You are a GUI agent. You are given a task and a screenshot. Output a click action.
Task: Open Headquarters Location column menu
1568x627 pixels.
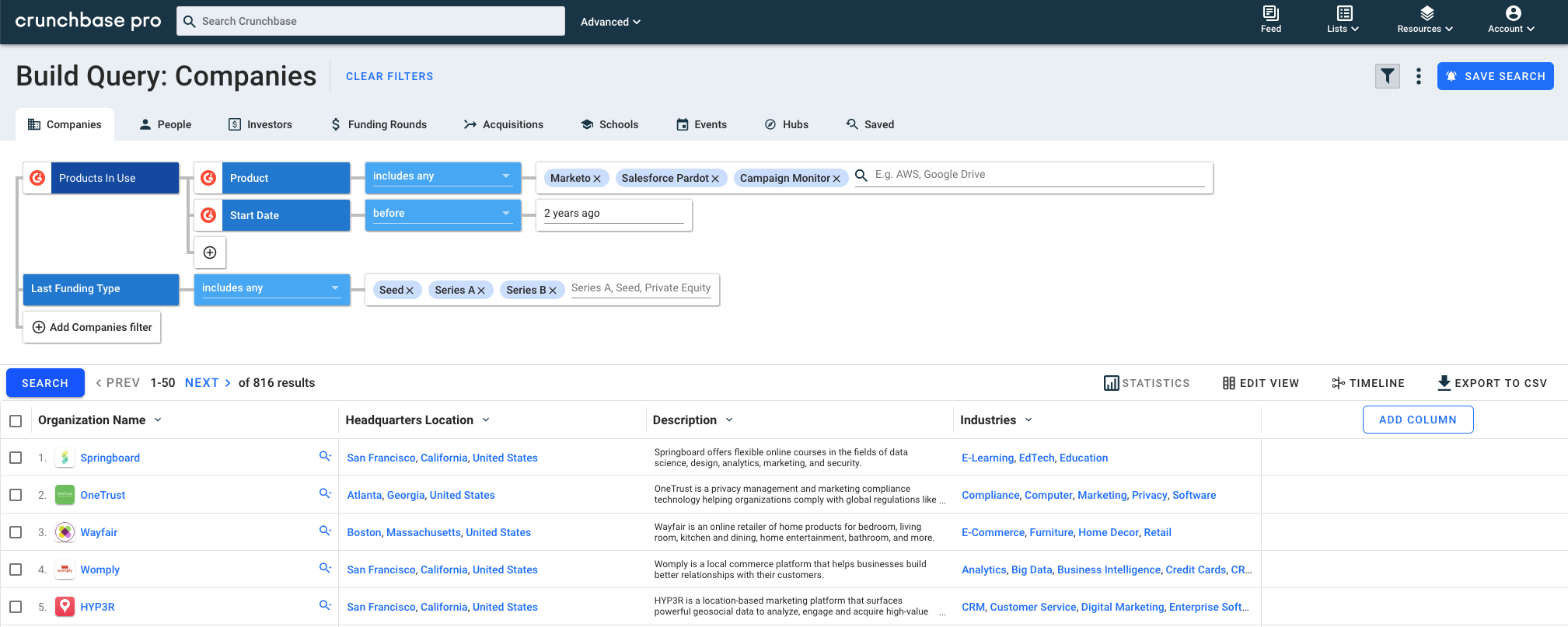(486, 420)
